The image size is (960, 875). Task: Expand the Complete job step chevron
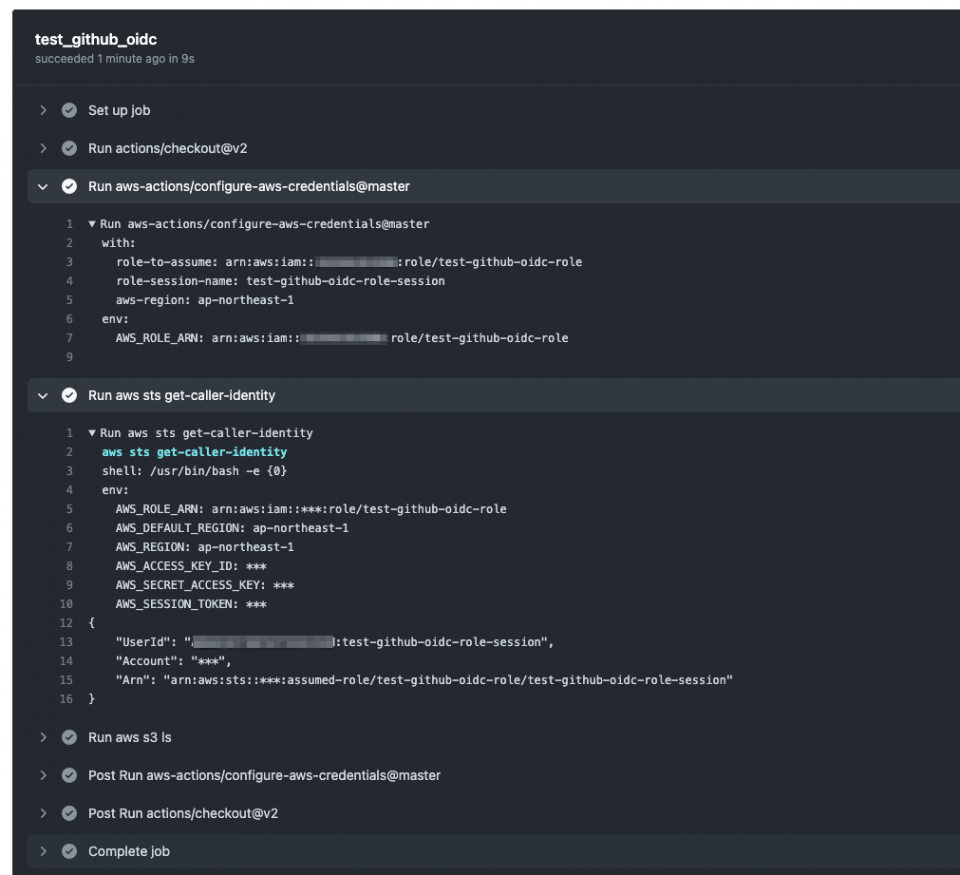coord(43,851)
